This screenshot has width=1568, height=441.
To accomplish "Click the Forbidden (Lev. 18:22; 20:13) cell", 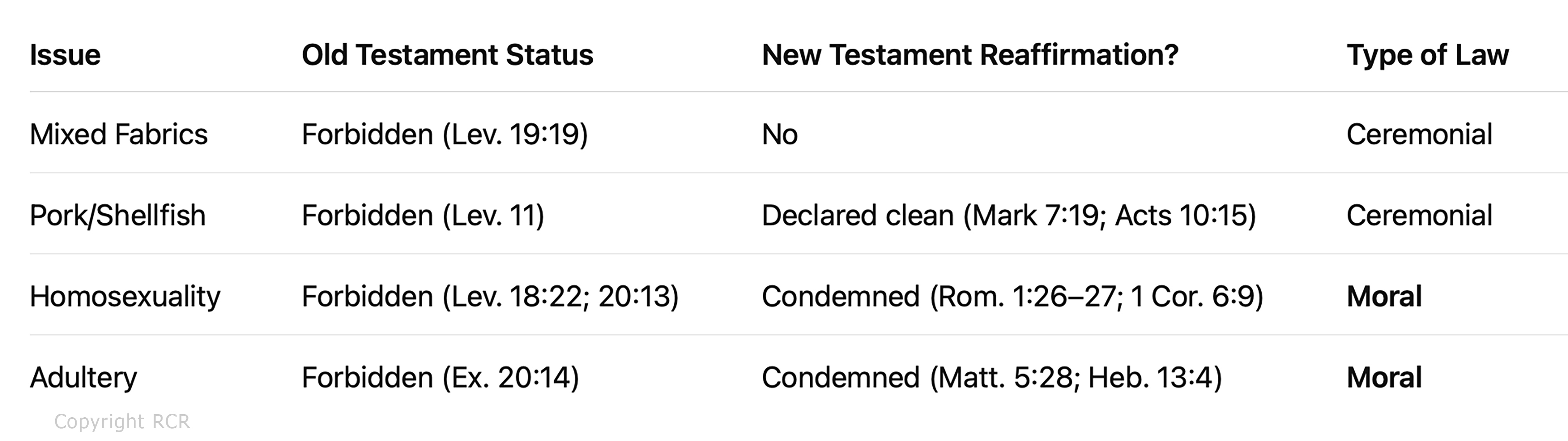I will point(490,297).
